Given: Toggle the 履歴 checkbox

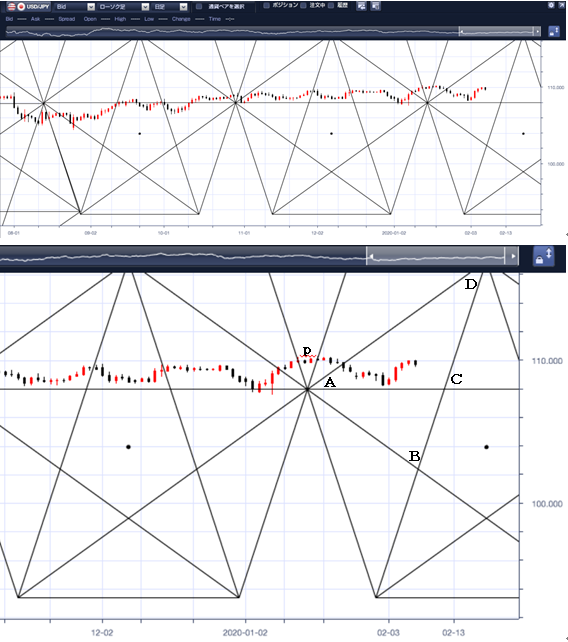Looking at the screenshot, I should tap(331, 6).
